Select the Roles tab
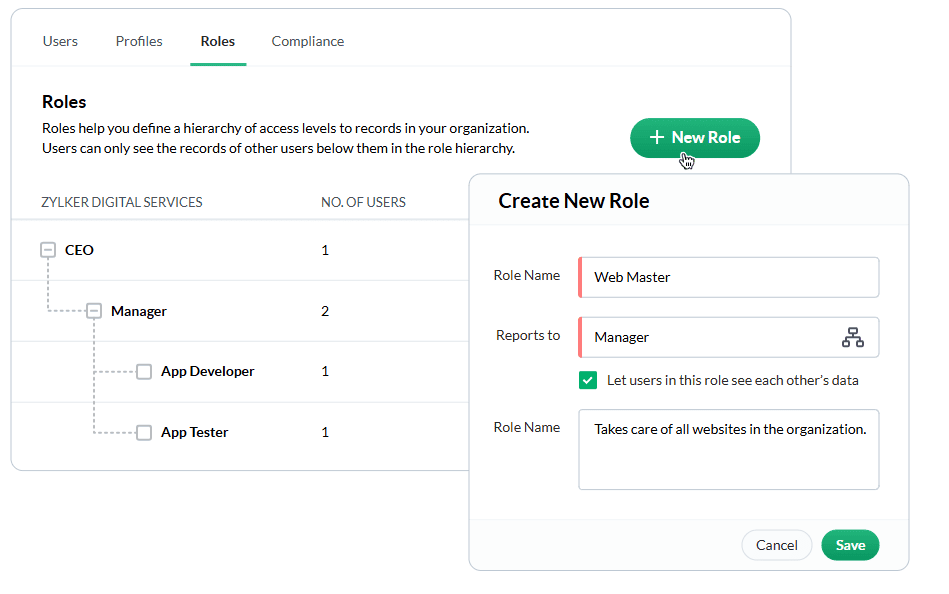This screenshot has width=949, height=594. tap(218, 41)
